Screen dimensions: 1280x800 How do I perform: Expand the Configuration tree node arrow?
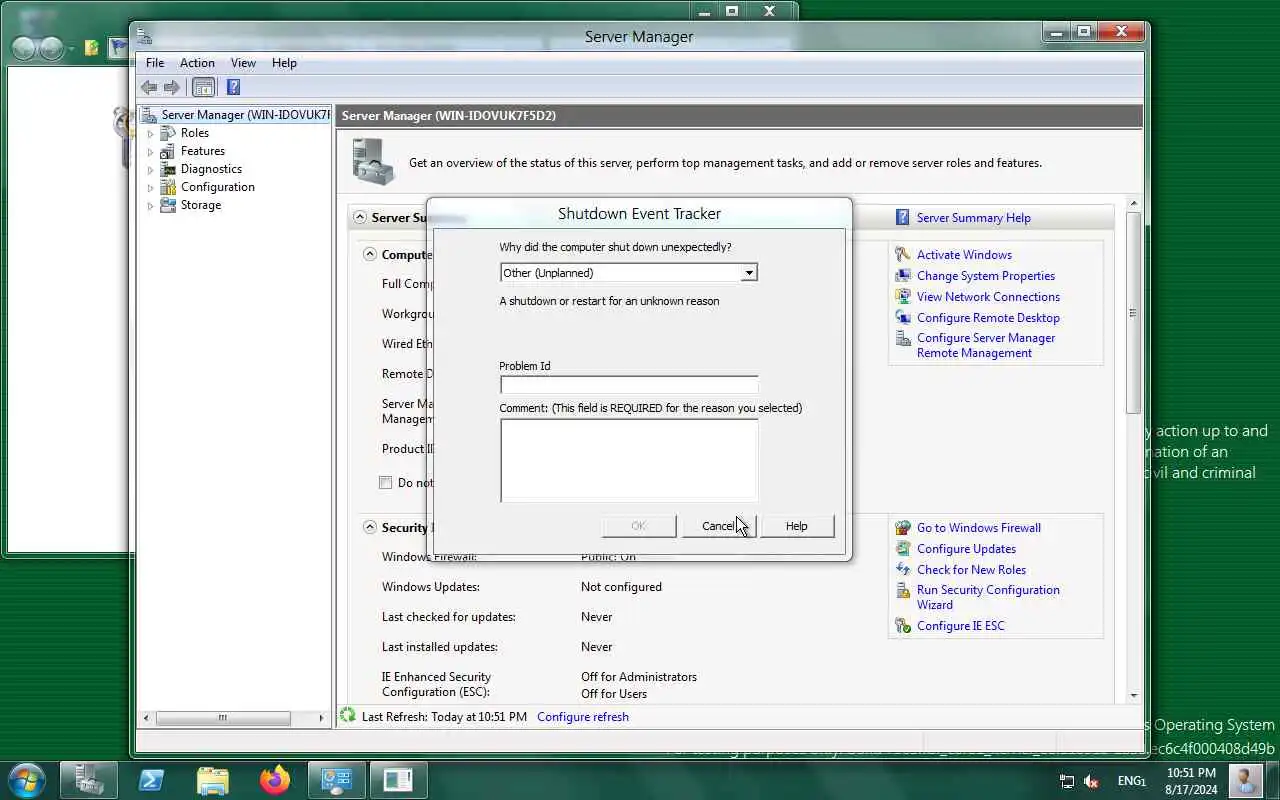[x=151, y=187]
